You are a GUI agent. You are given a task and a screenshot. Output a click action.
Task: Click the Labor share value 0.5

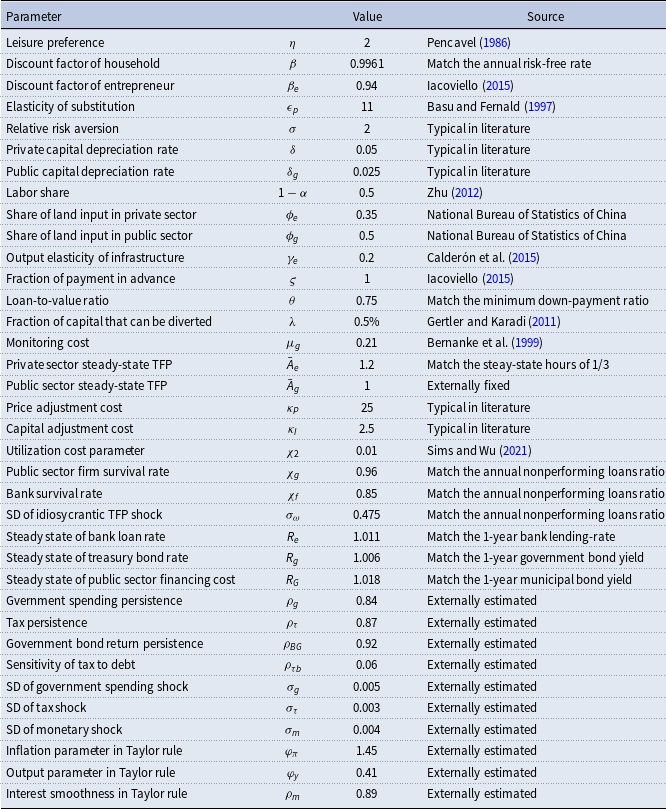[367, 193]
